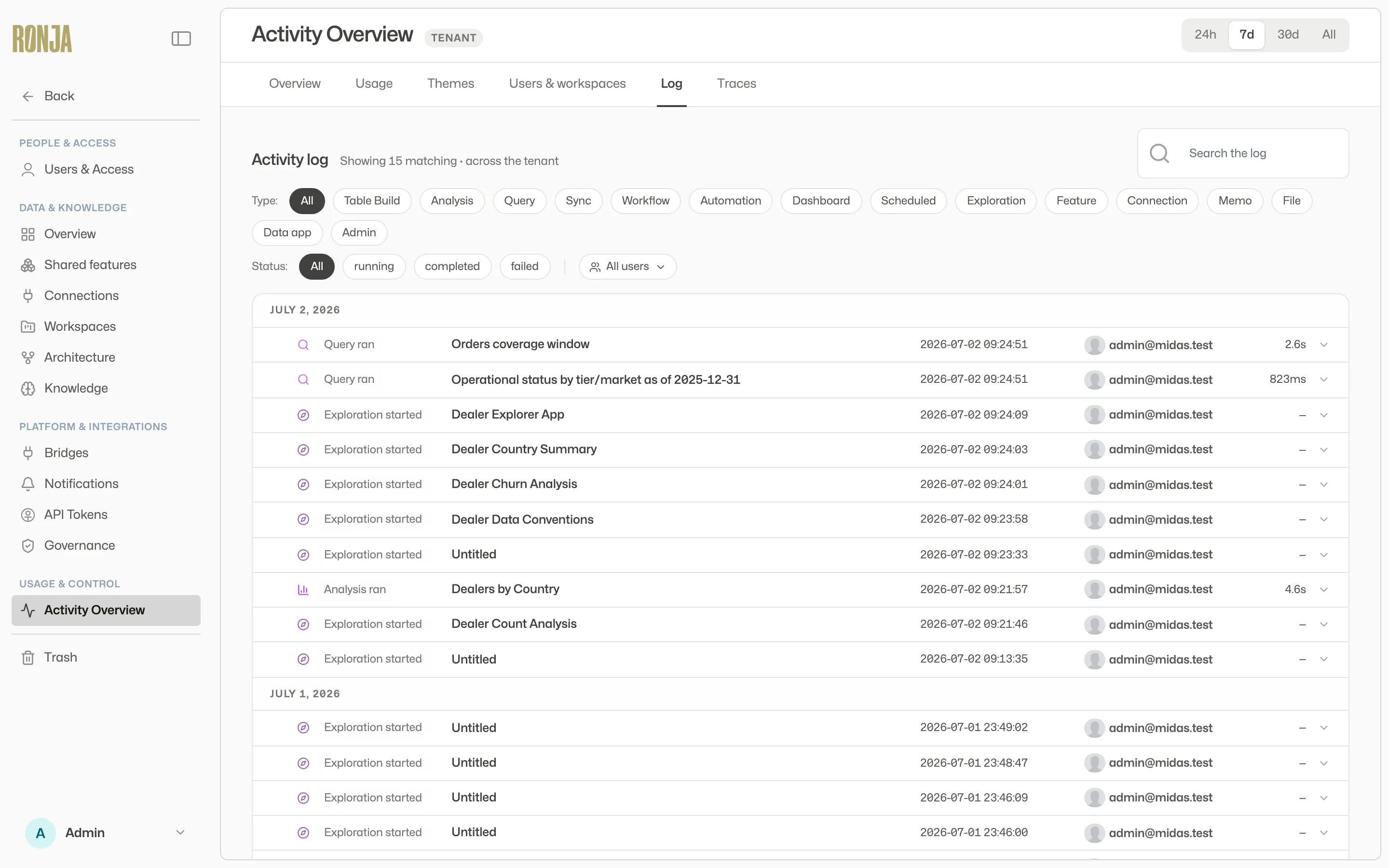1389x868 pixels.
Task: Toggle the sidebar collapse icon
Action: click(181, 39)
